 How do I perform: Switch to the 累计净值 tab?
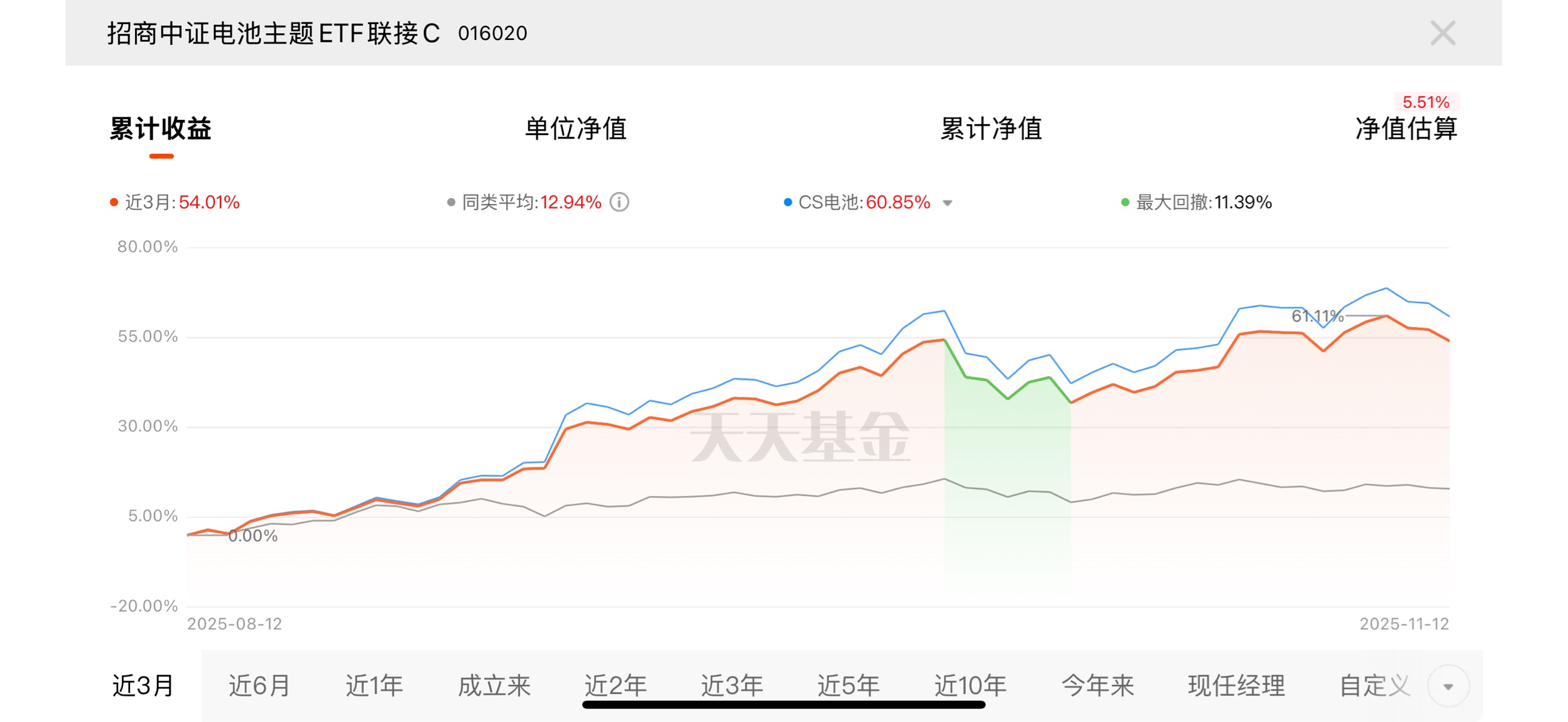pyautogui.click(x=991, y=128)
